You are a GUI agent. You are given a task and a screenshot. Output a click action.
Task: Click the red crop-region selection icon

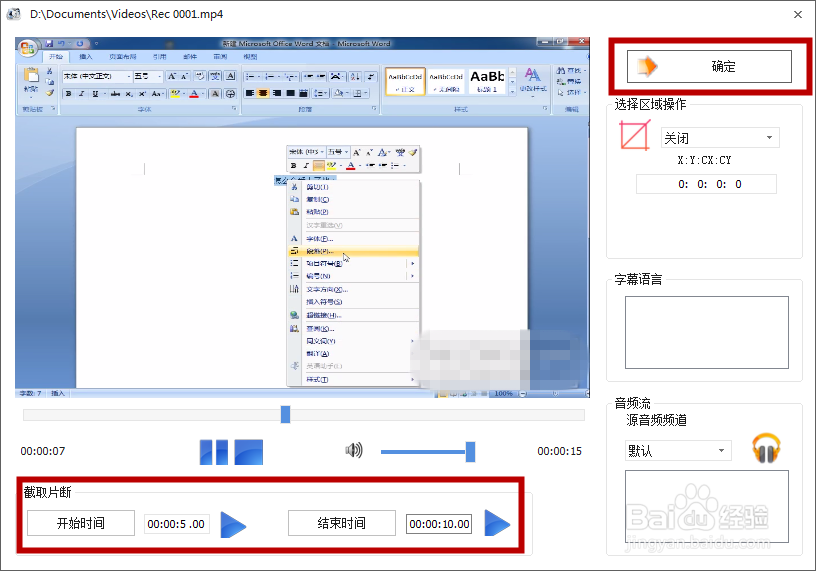635,135
